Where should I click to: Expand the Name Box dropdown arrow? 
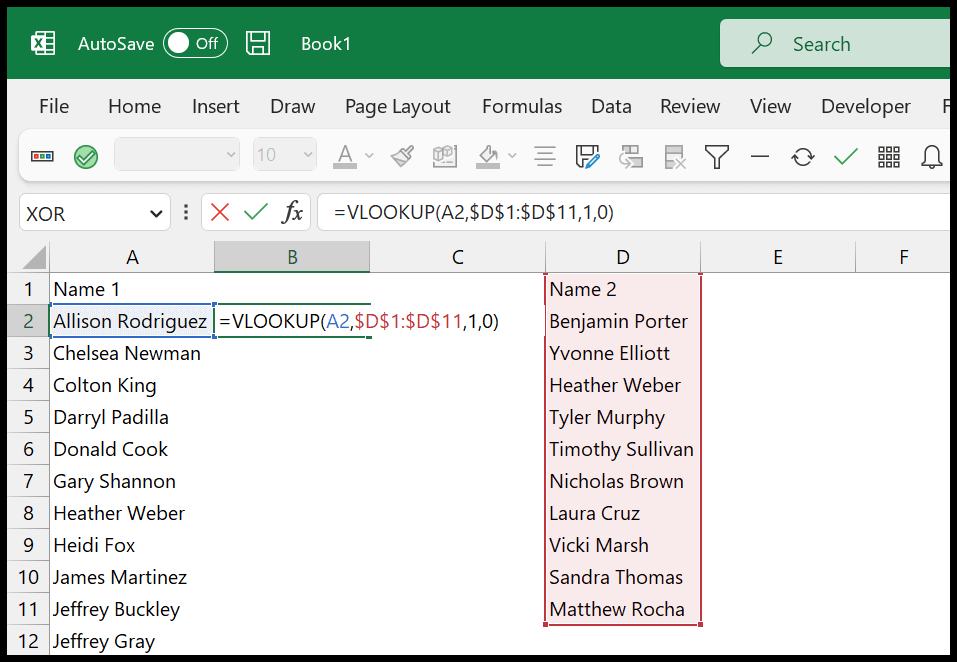(x=155, y=213)
